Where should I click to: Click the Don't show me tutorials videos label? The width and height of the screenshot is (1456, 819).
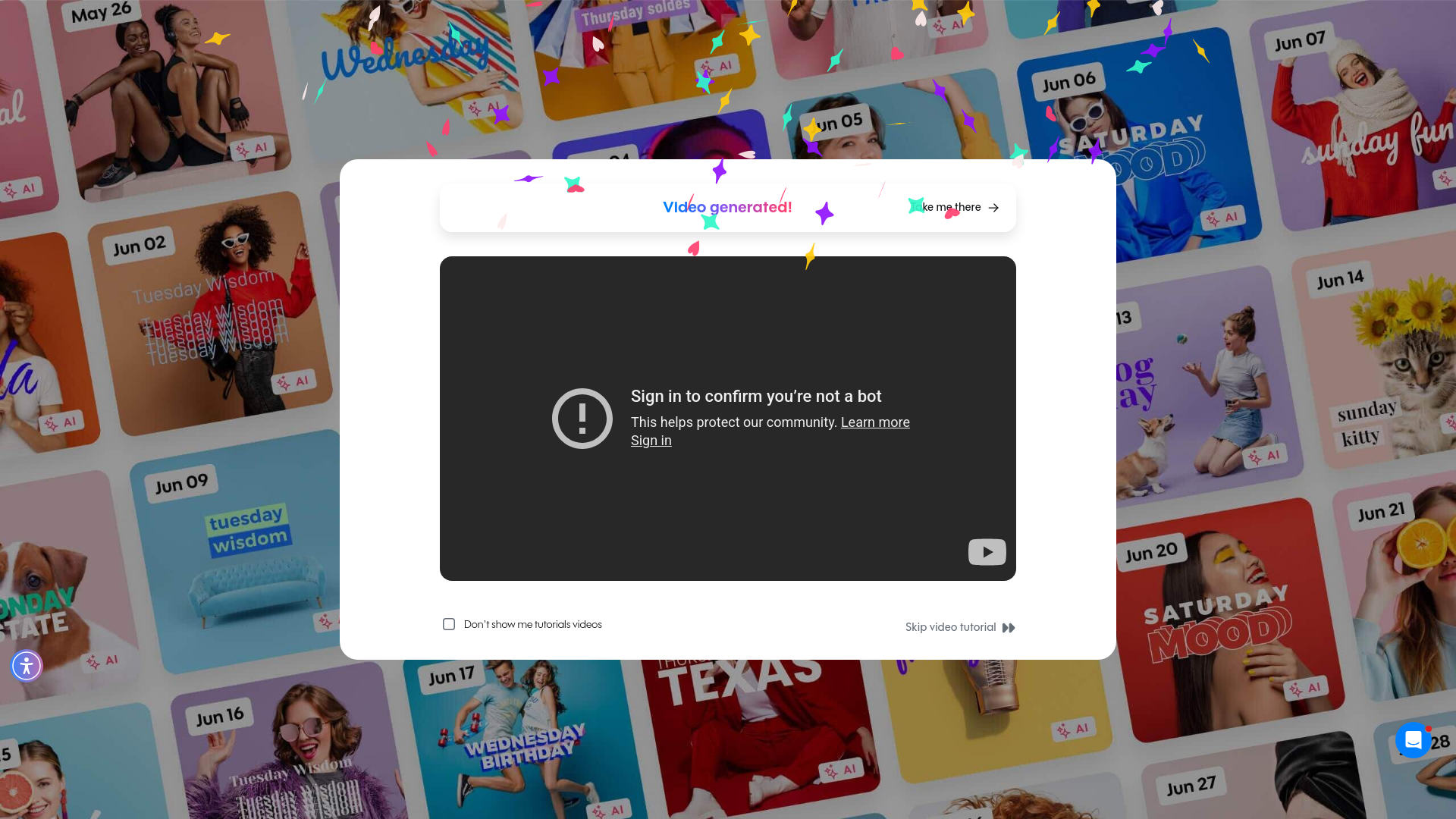[x=533, y=624]
